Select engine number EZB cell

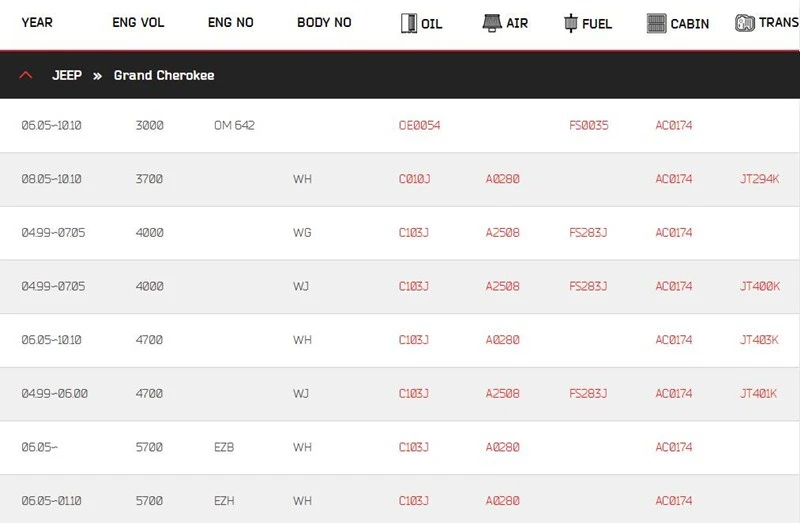click(224, 447)
